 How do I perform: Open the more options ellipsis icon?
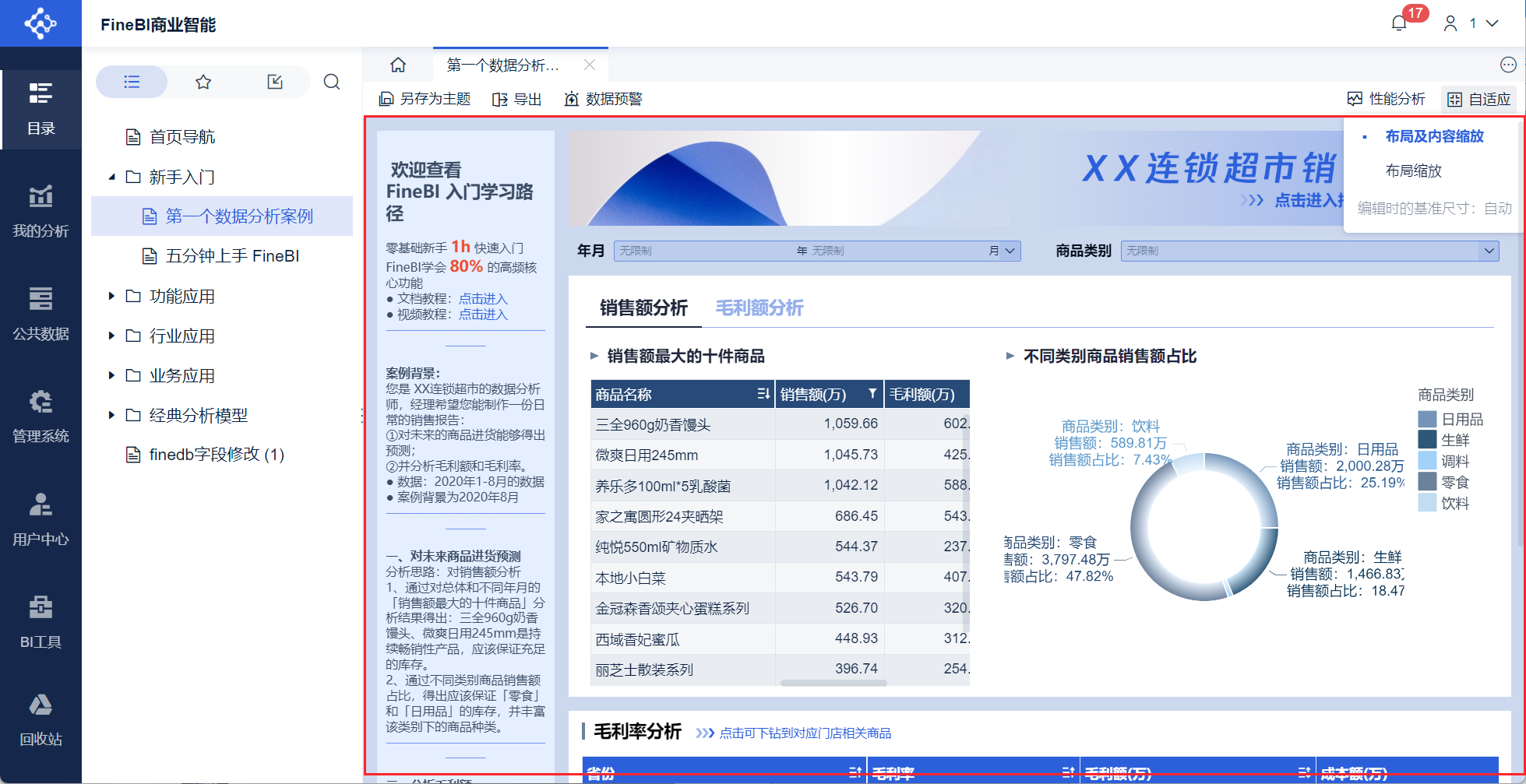[x=1508, y=65]
